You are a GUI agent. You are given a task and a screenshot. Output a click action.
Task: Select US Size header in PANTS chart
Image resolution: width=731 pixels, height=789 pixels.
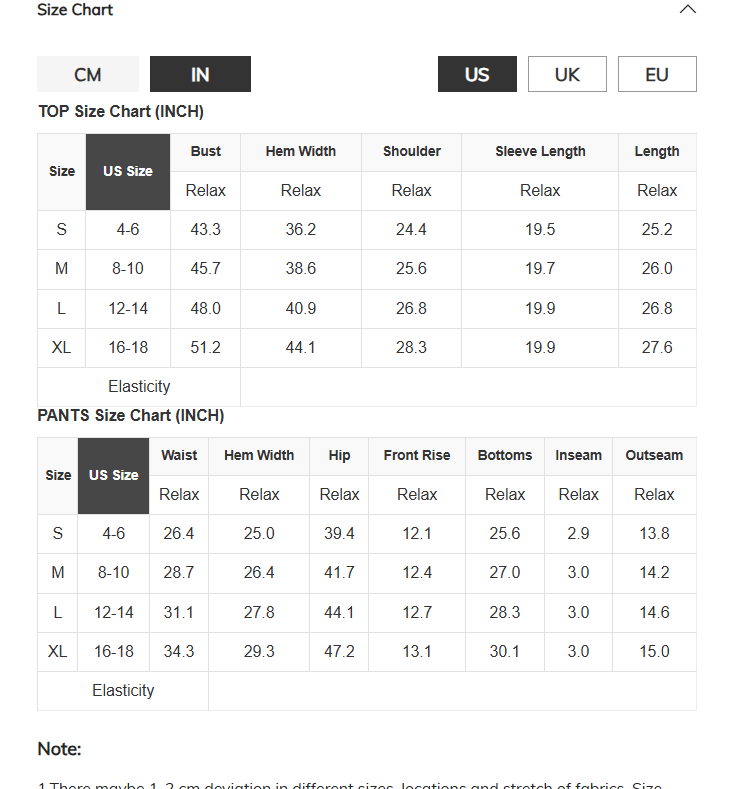tap(114, 476)
